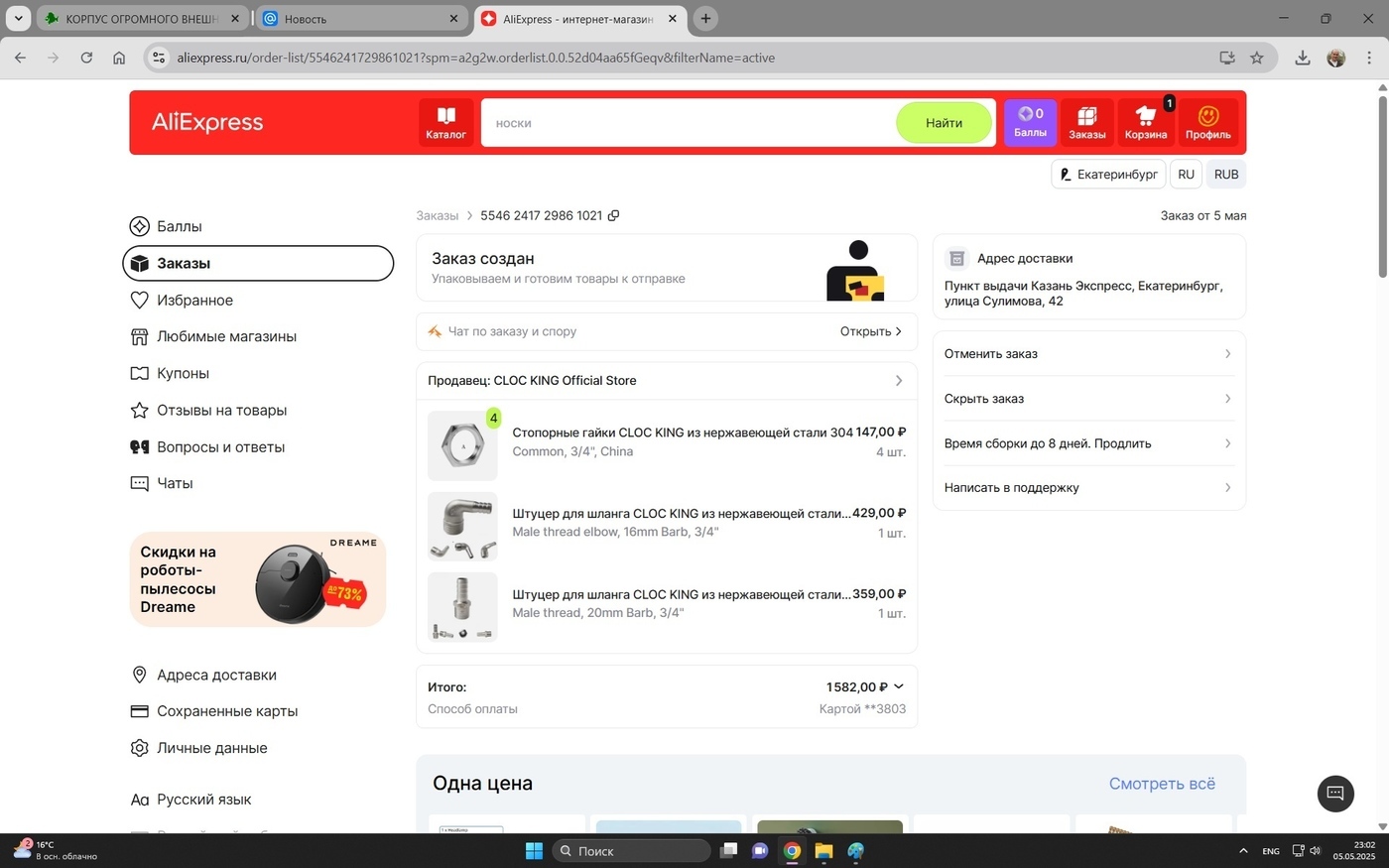Viewport: 1389px width, 868px height.
Task: Open the lock nuts product thumbnail
Action: click(x=462, y=446)
